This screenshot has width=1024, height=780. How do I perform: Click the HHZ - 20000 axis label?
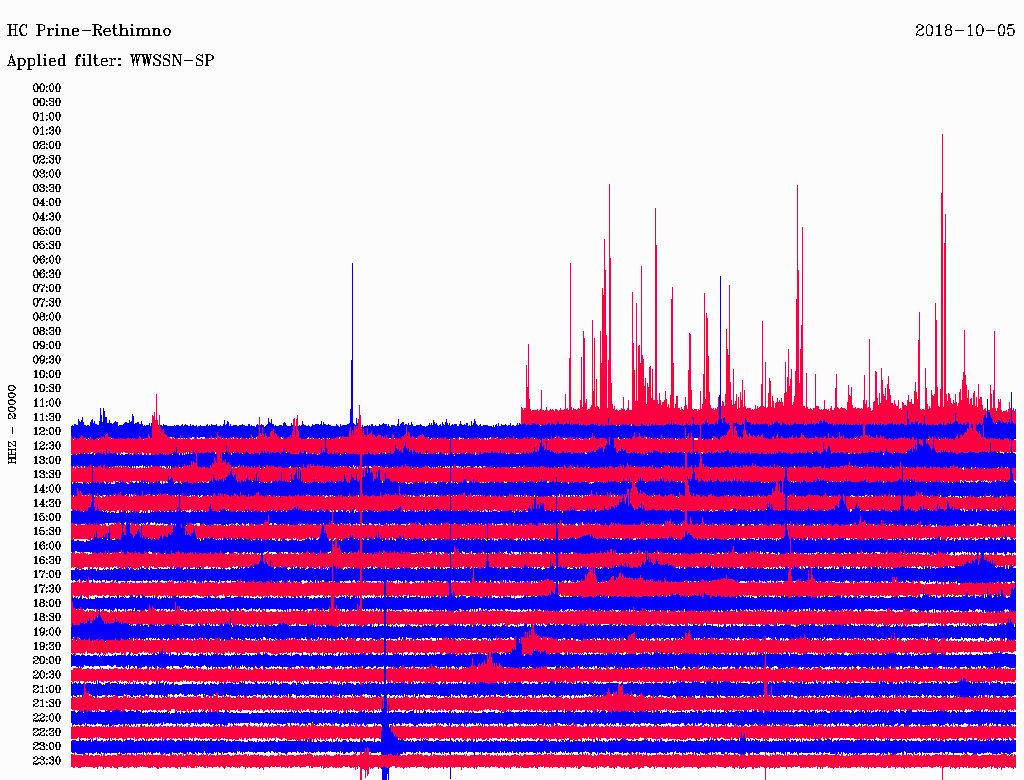coord(12,423)
